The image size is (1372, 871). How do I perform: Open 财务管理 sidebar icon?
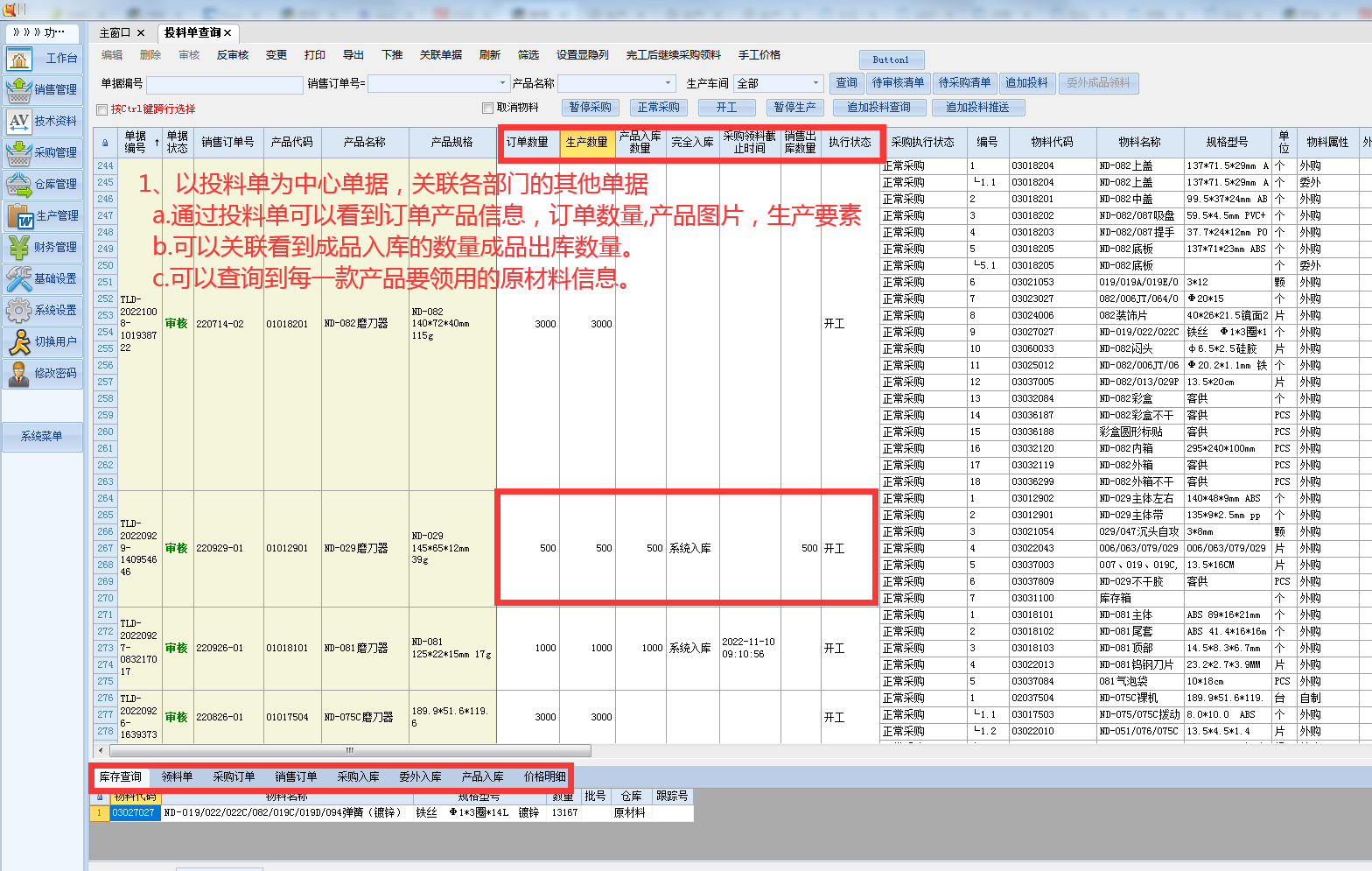19,248
